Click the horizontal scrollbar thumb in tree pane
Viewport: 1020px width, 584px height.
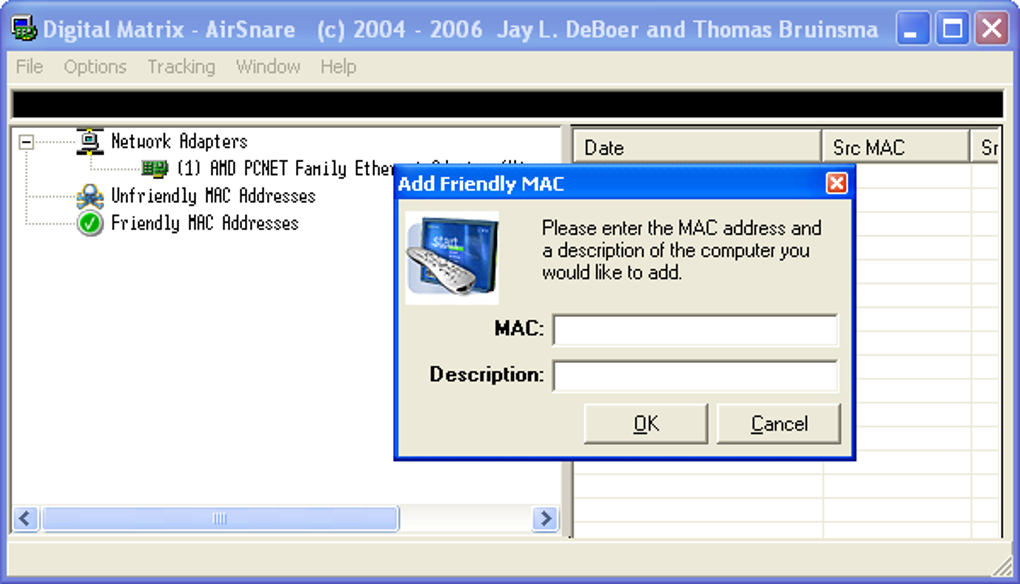click(x=220, y=518)
